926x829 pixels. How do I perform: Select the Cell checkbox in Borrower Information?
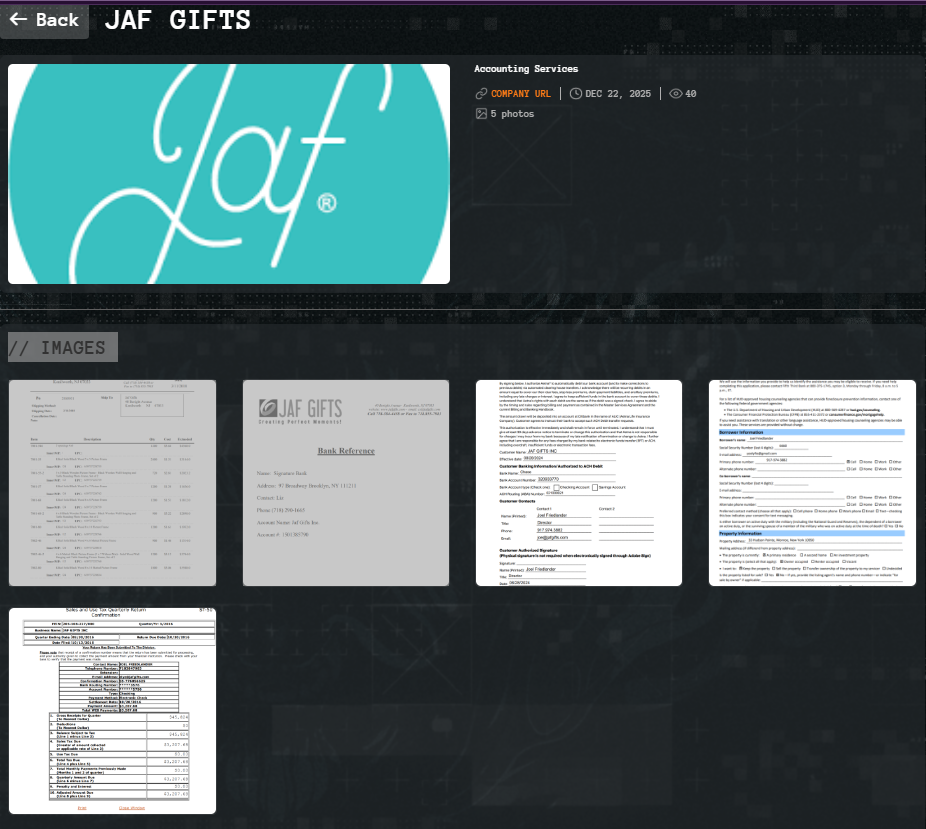pos(849,462)
